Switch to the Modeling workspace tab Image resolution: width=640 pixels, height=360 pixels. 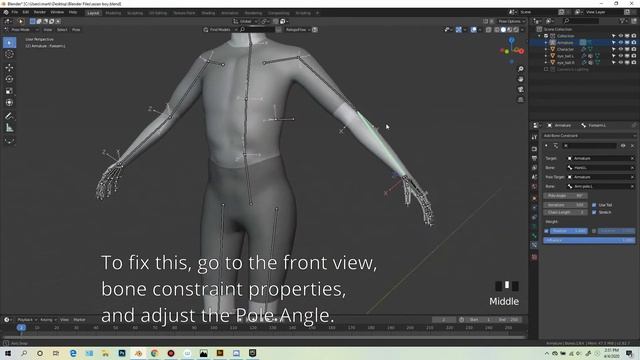click(x=113, y=13)
